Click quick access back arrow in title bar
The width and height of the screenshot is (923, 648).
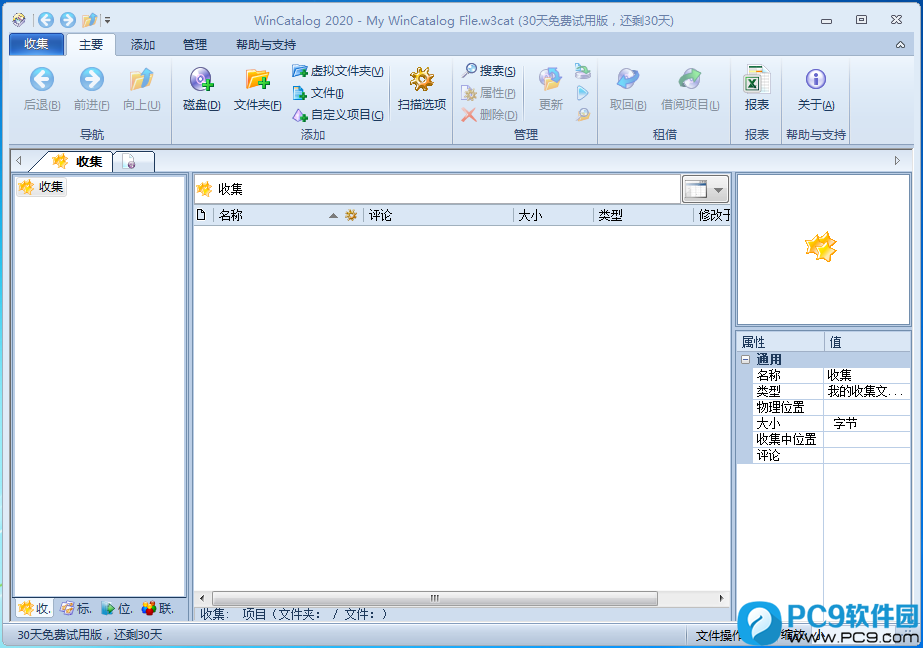pos(46,20)
